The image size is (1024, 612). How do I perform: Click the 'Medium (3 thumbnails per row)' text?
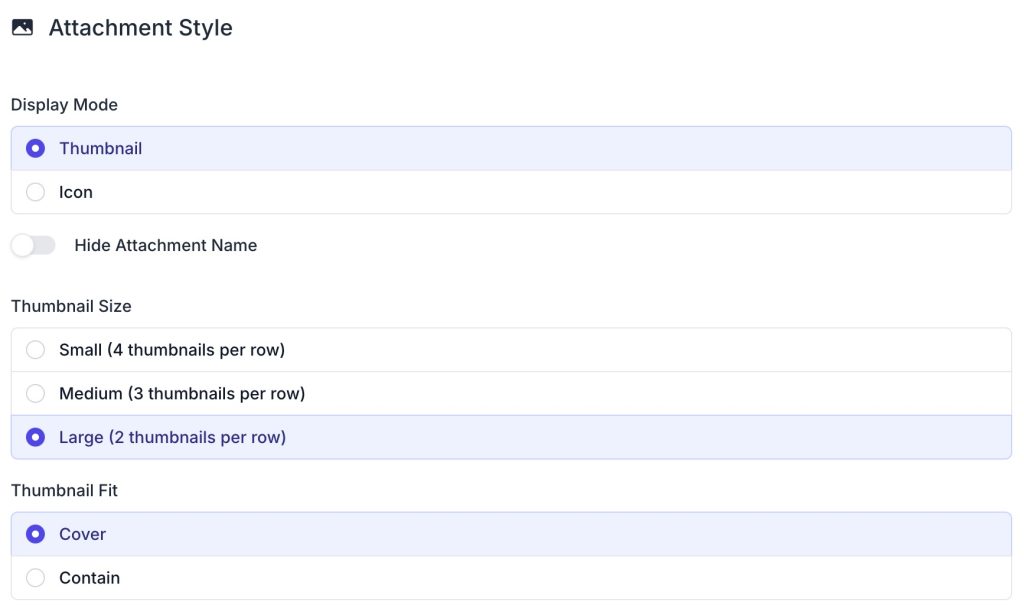pyautogui.click(x=182, y=394)
